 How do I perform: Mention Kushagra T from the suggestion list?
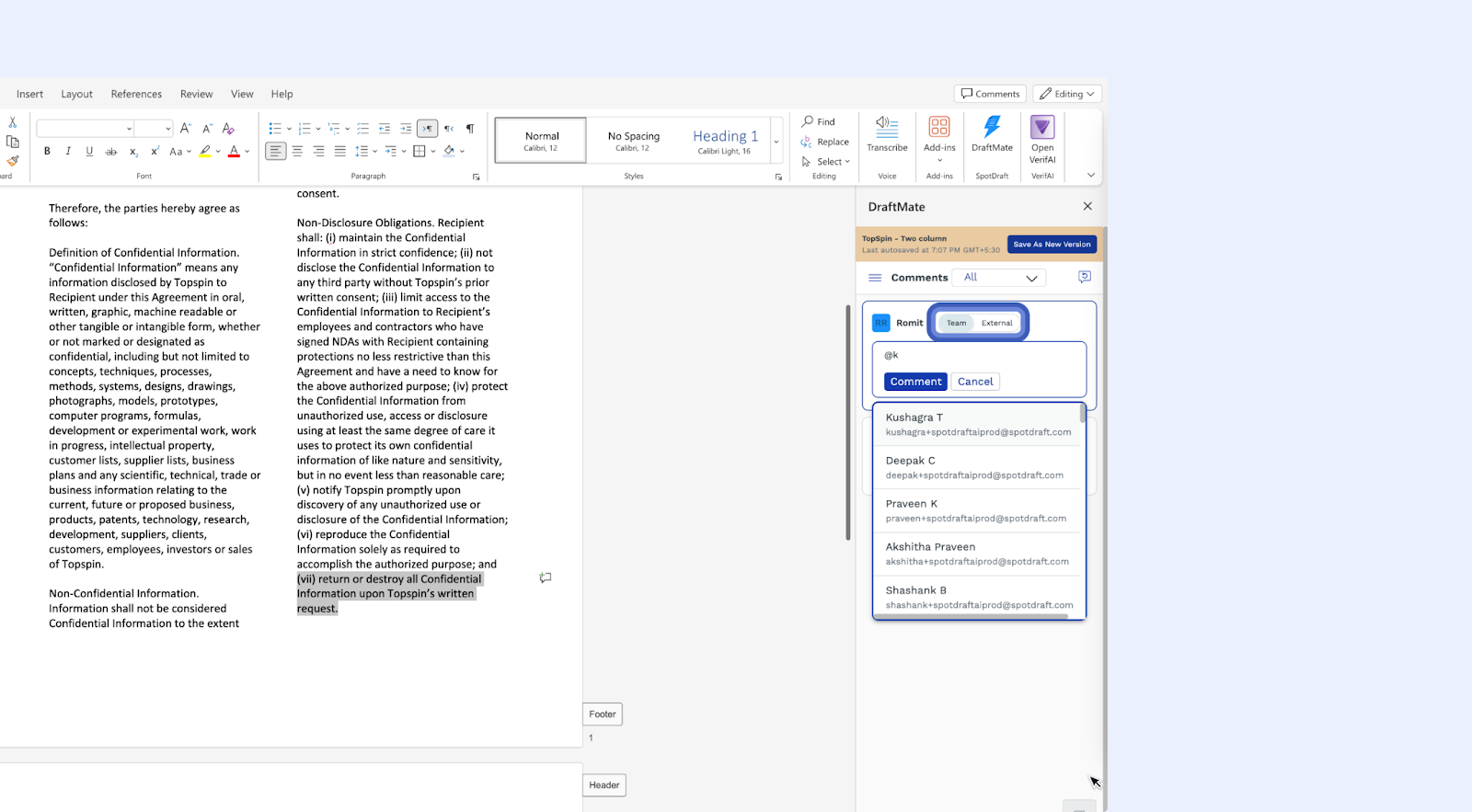click(978, 424)
